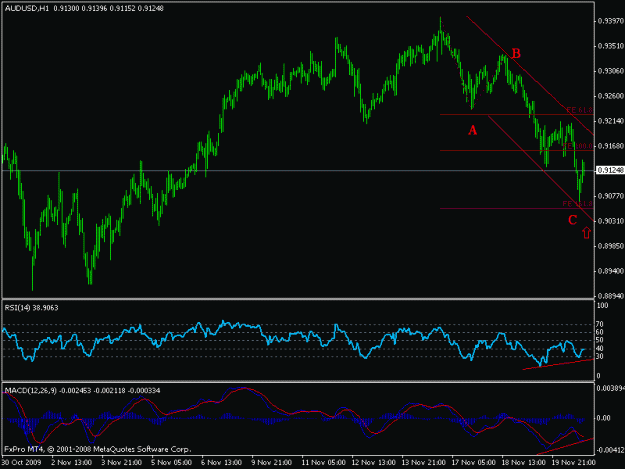Click the 30 Oct 2009 date label

[x=22, y=462]
